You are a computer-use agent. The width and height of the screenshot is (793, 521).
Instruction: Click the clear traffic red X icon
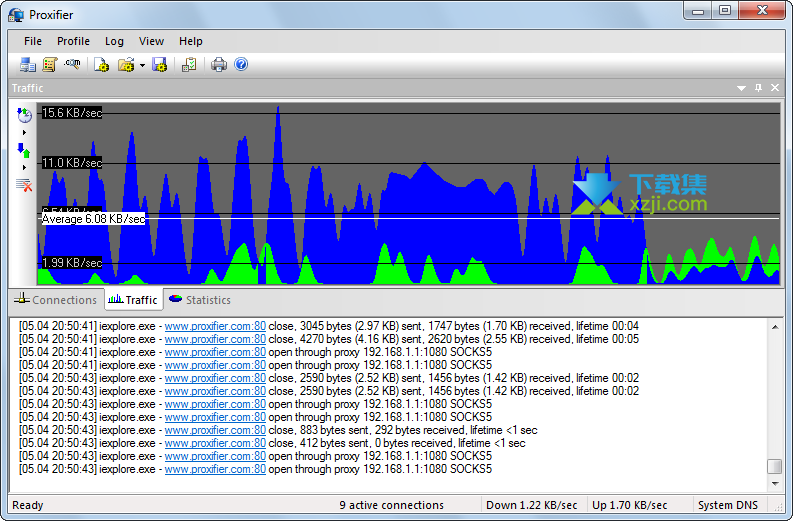24,185
